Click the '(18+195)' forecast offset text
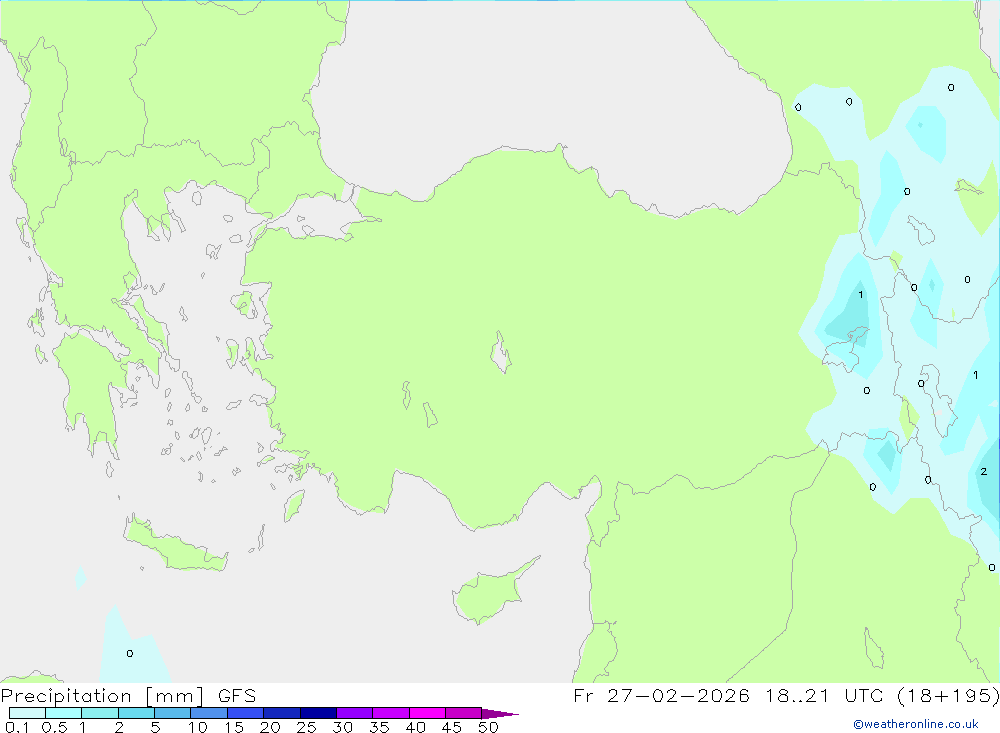This screenshot has width=1000, height=733. [948, 695]
